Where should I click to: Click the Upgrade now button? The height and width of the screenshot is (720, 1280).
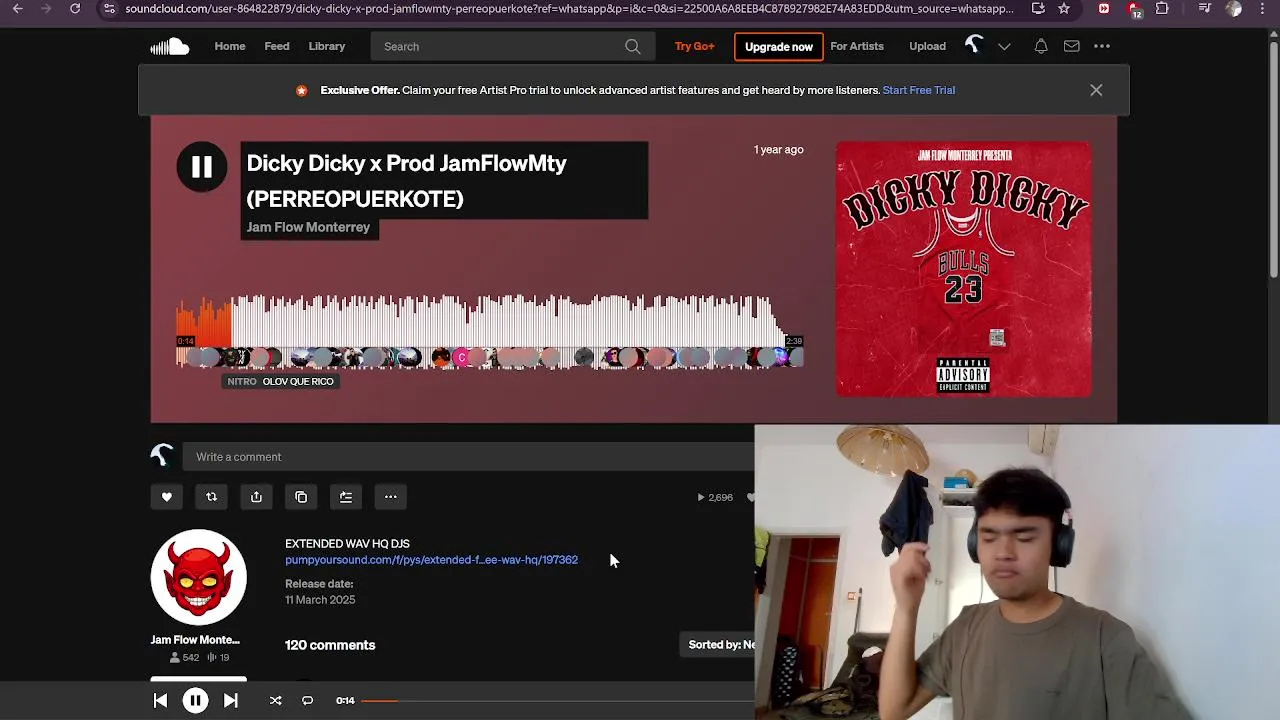pyautogui.click(x=779, y=47)
